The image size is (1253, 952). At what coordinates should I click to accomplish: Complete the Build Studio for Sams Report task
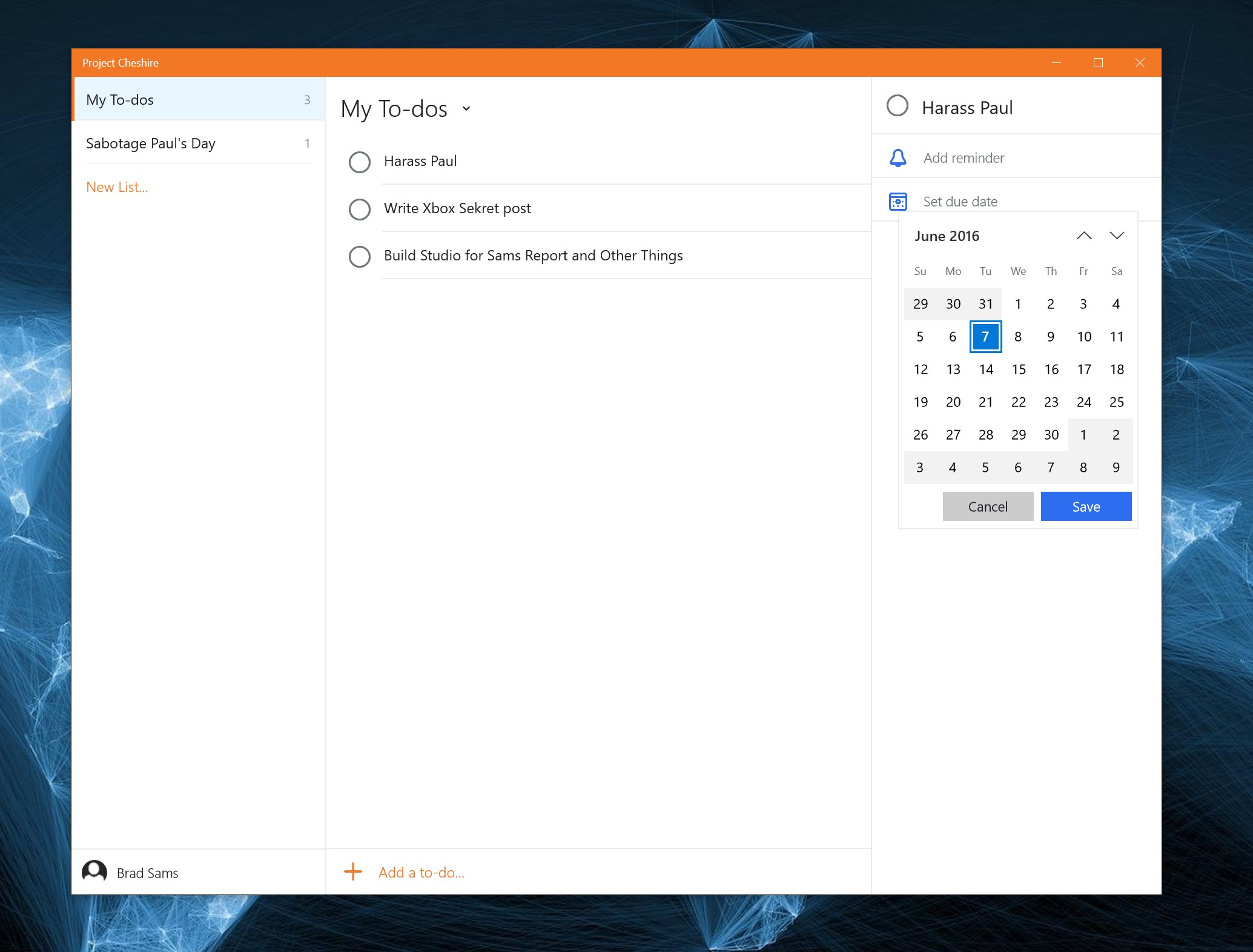click(x=360, y=256)
